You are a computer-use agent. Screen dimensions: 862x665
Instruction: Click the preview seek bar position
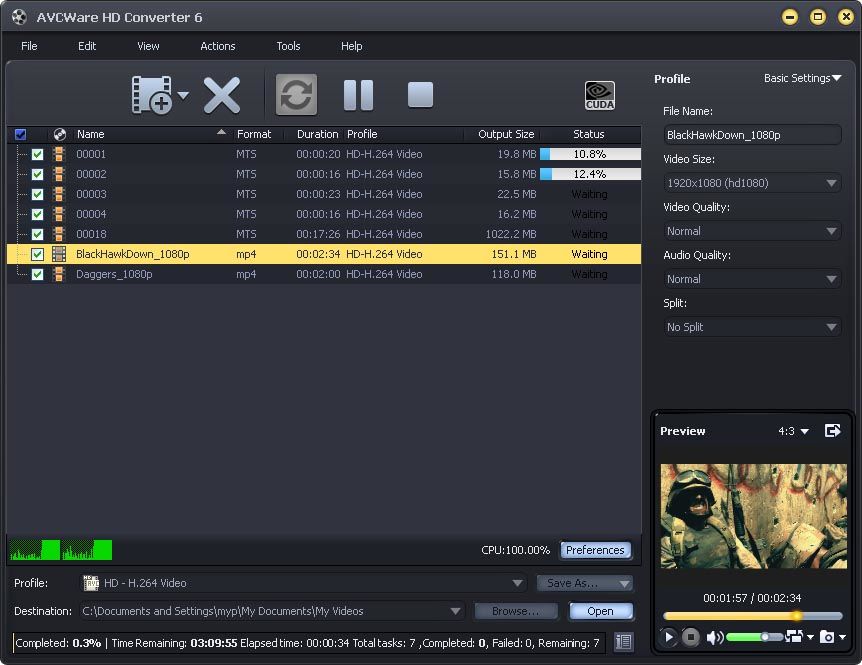(753, 616)
